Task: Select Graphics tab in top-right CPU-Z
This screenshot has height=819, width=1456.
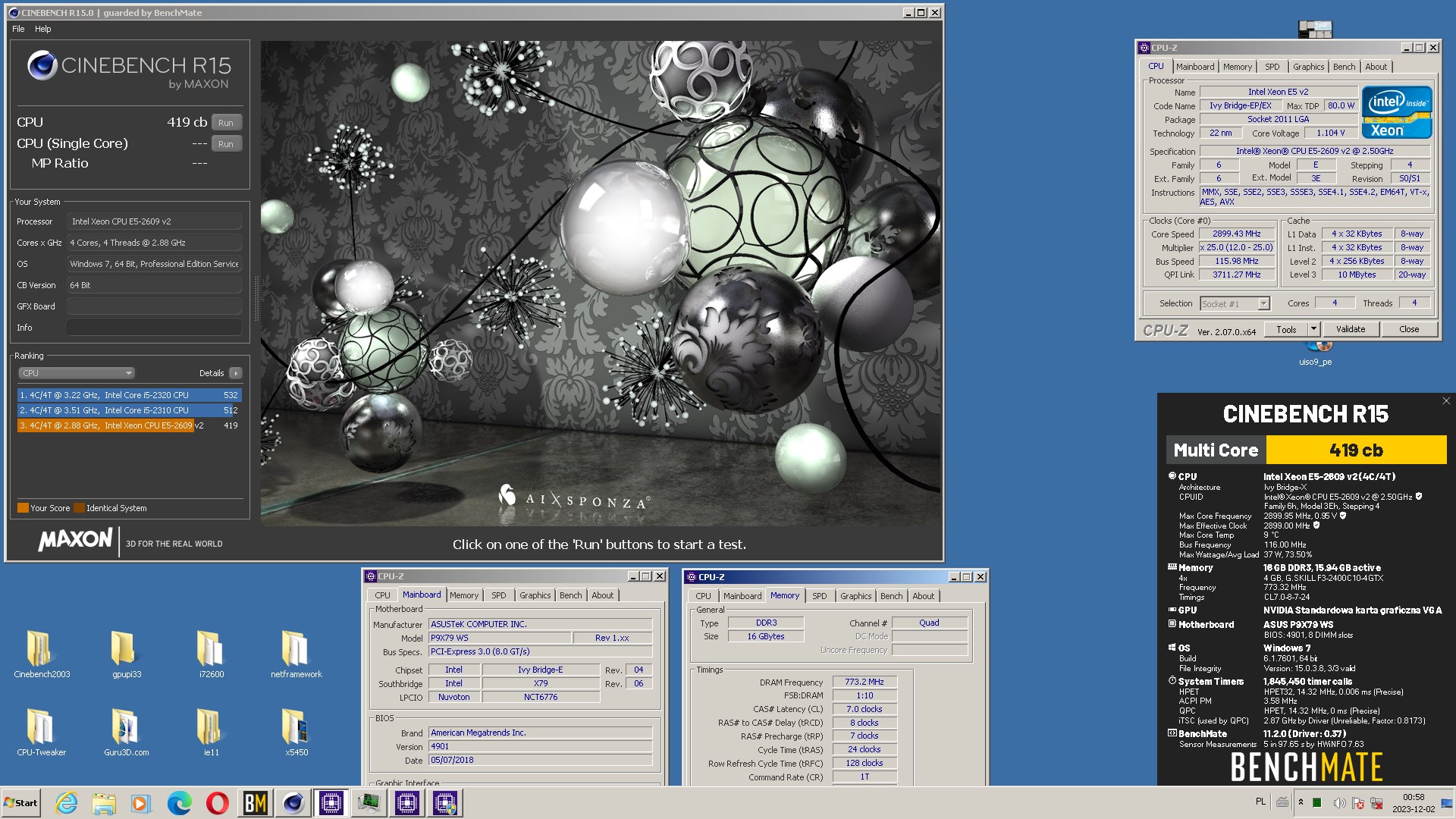Action: click(1308, 67)
